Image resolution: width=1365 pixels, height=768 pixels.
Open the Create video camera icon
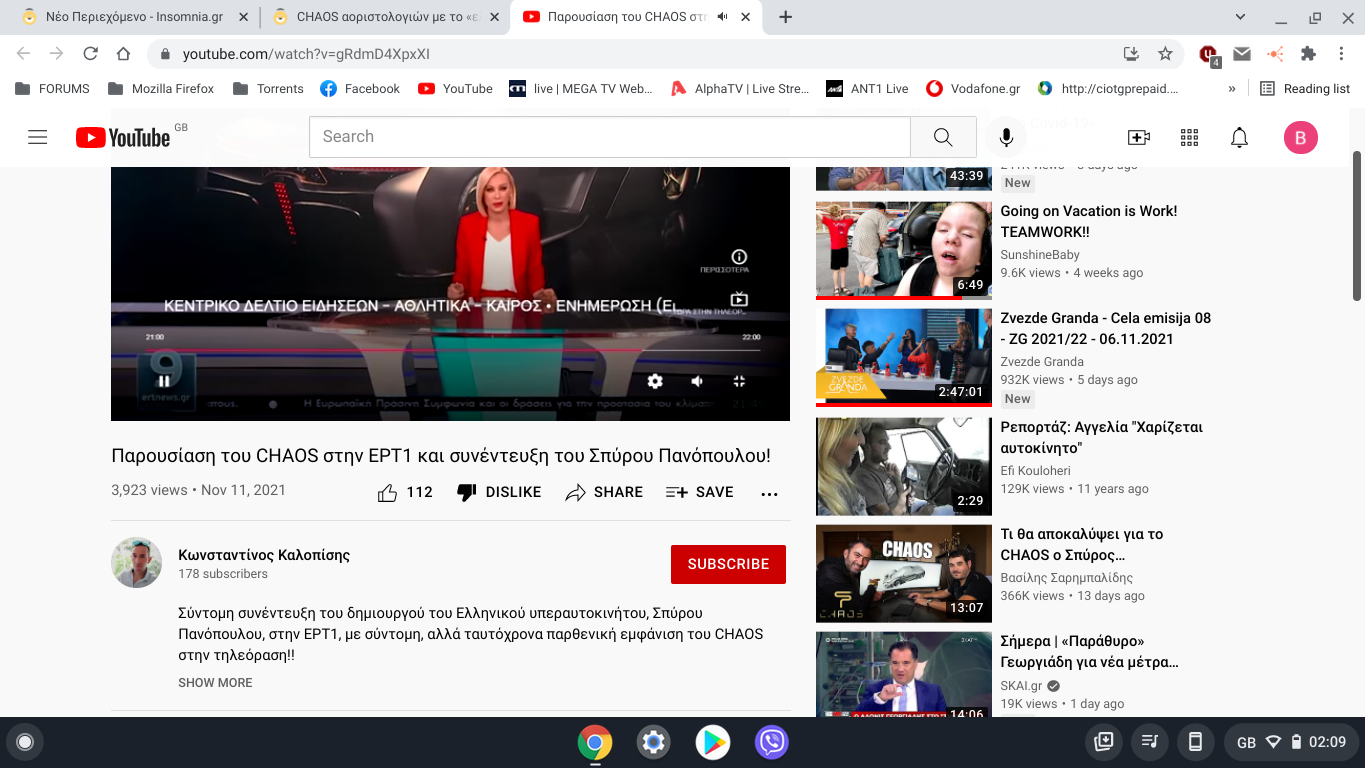(x=1138, y=138)
